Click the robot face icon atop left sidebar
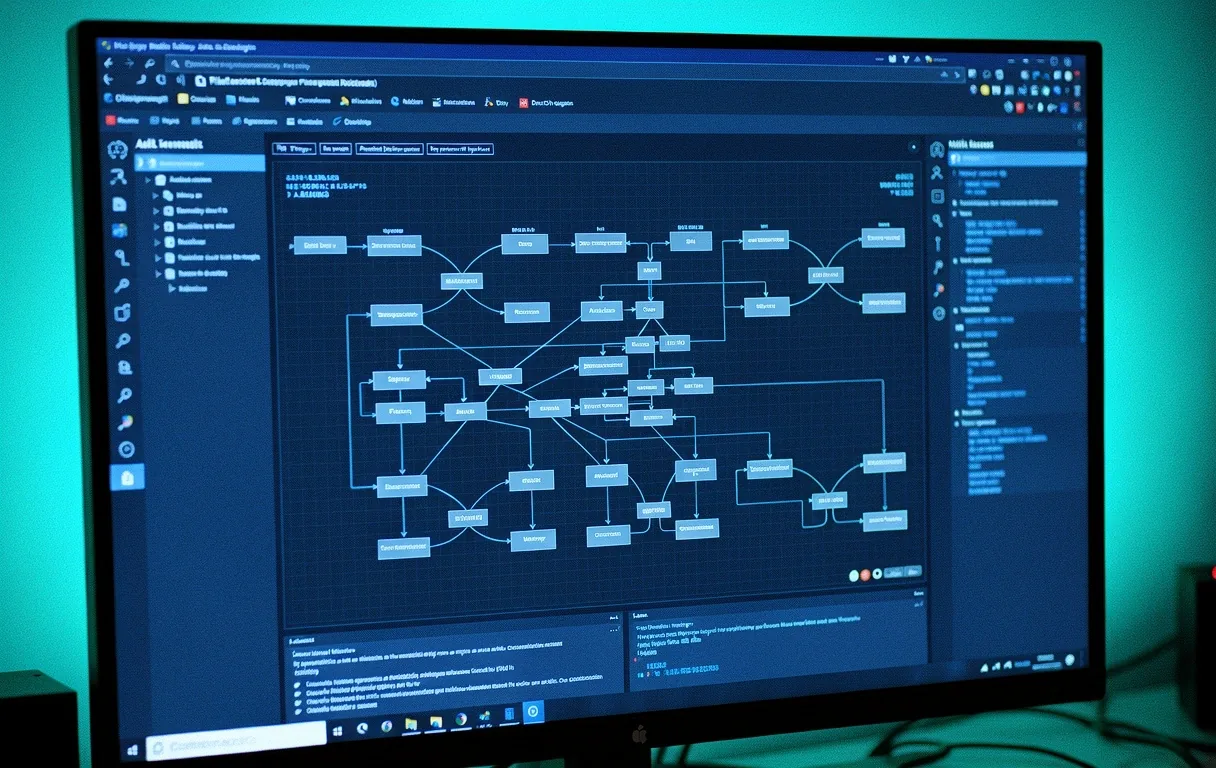Screen dimensions: 1216x768 click(118, 148)
